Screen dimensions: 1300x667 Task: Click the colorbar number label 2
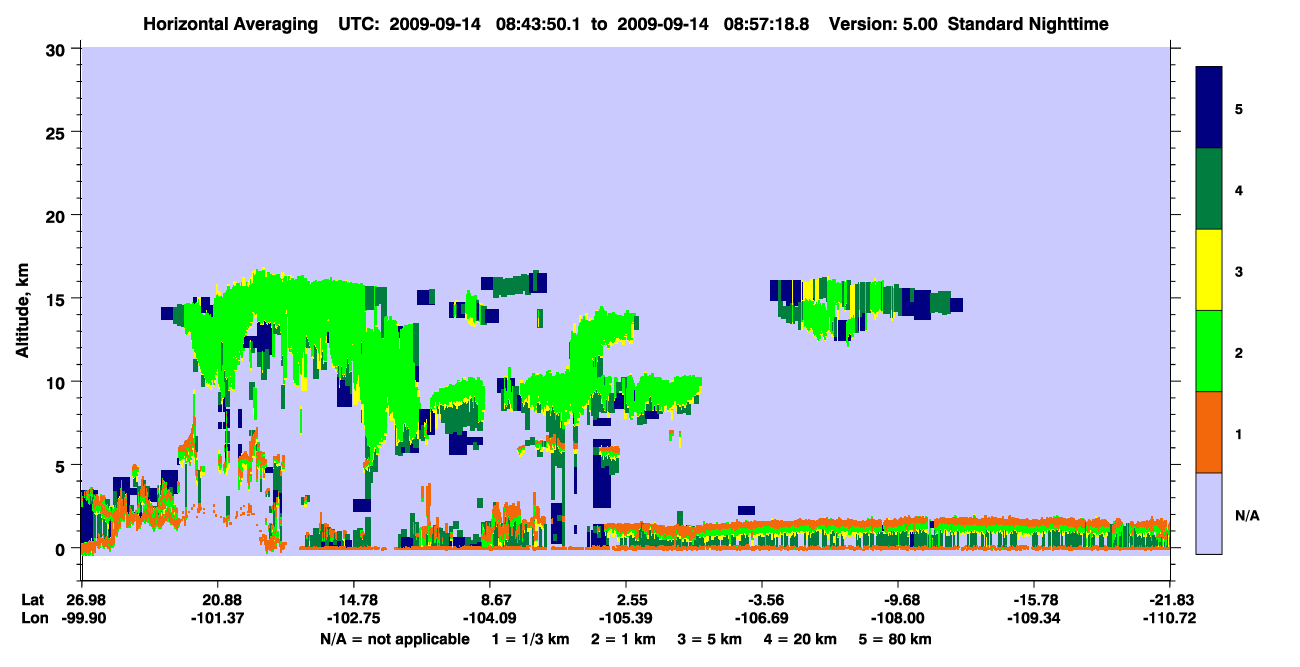click(1239, 352)
